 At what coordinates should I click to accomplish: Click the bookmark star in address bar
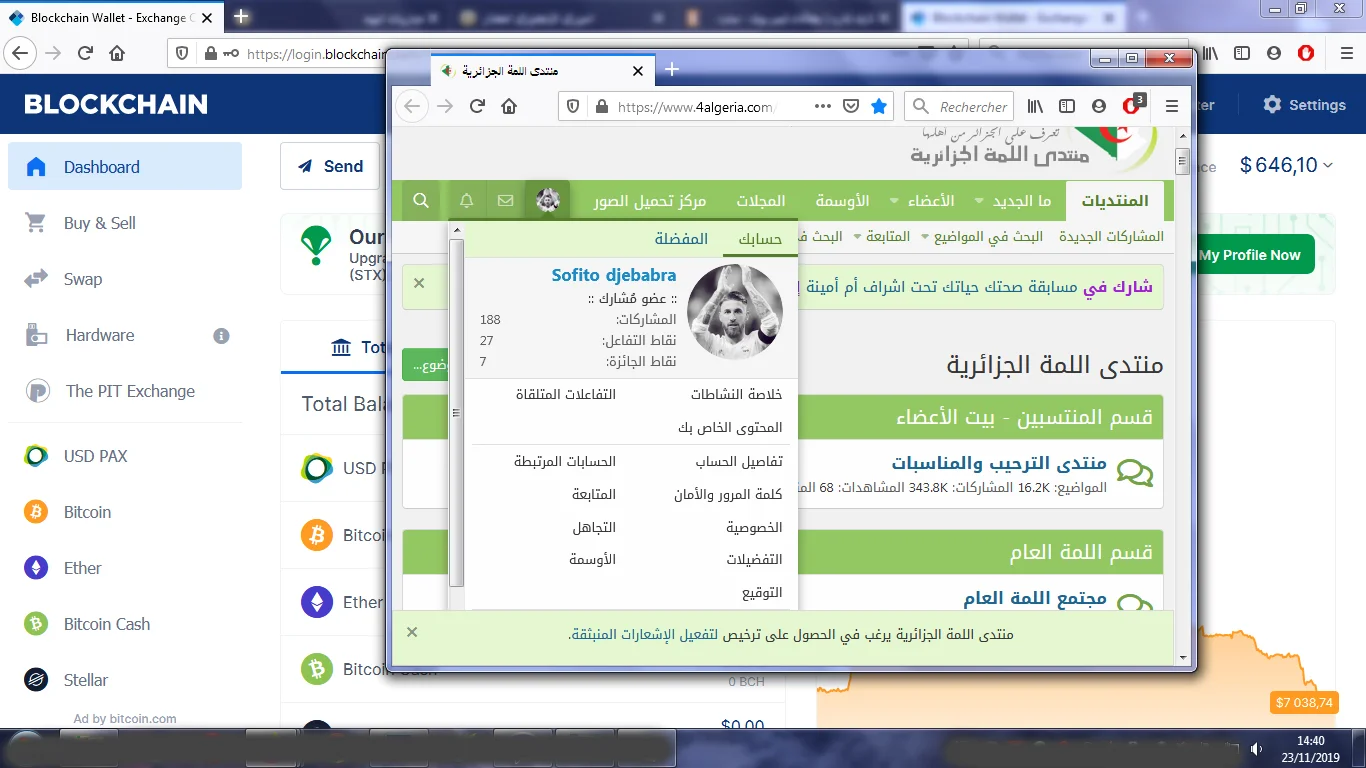(x=879, y=107)
